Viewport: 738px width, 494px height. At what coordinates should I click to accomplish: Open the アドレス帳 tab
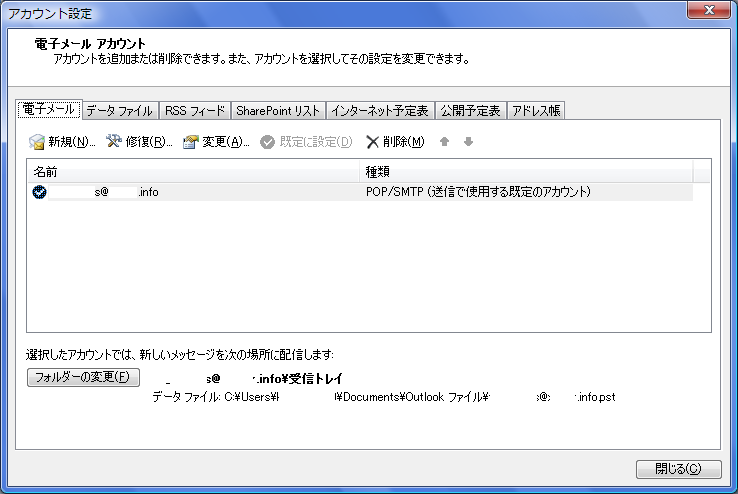(537, 110)
